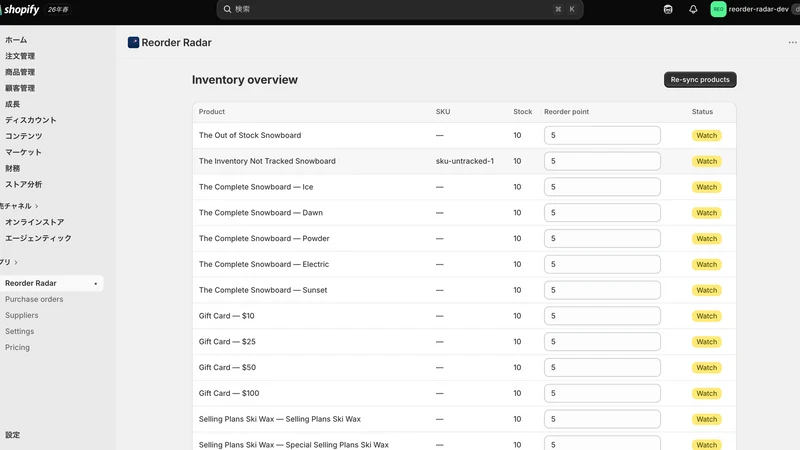Viewport: 800px width, 450px height.
Task: Open the reorder-radar-dev store avatar
Action: [x=718, y=9]
